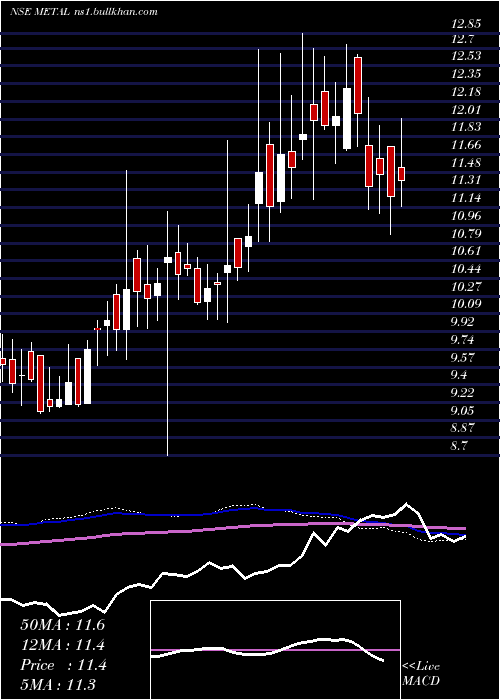The image size is (500, 700).
Task: Click the 12.18 price axis label
Action: (467, 92)
